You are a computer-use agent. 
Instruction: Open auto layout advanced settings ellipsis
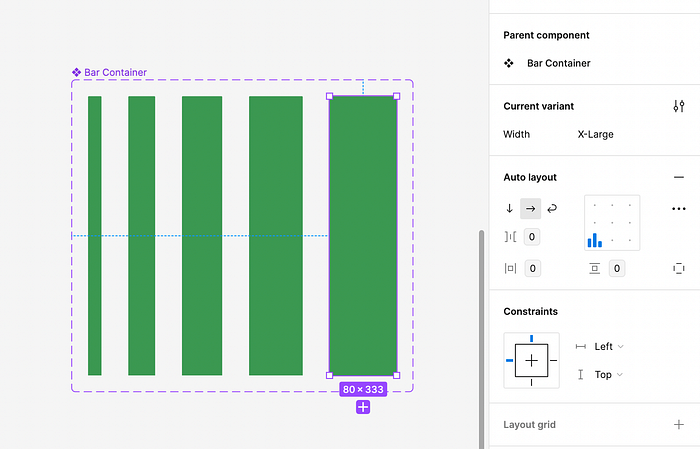tap(679, 208)
